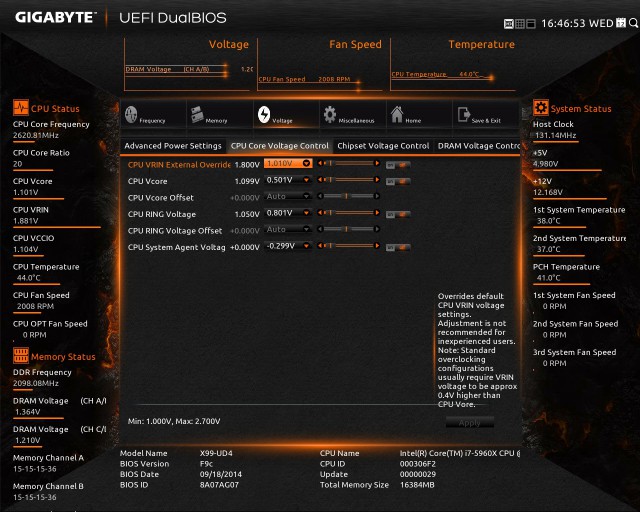
Task: Select the first display mode icon
Action: (x=509, y=24)
